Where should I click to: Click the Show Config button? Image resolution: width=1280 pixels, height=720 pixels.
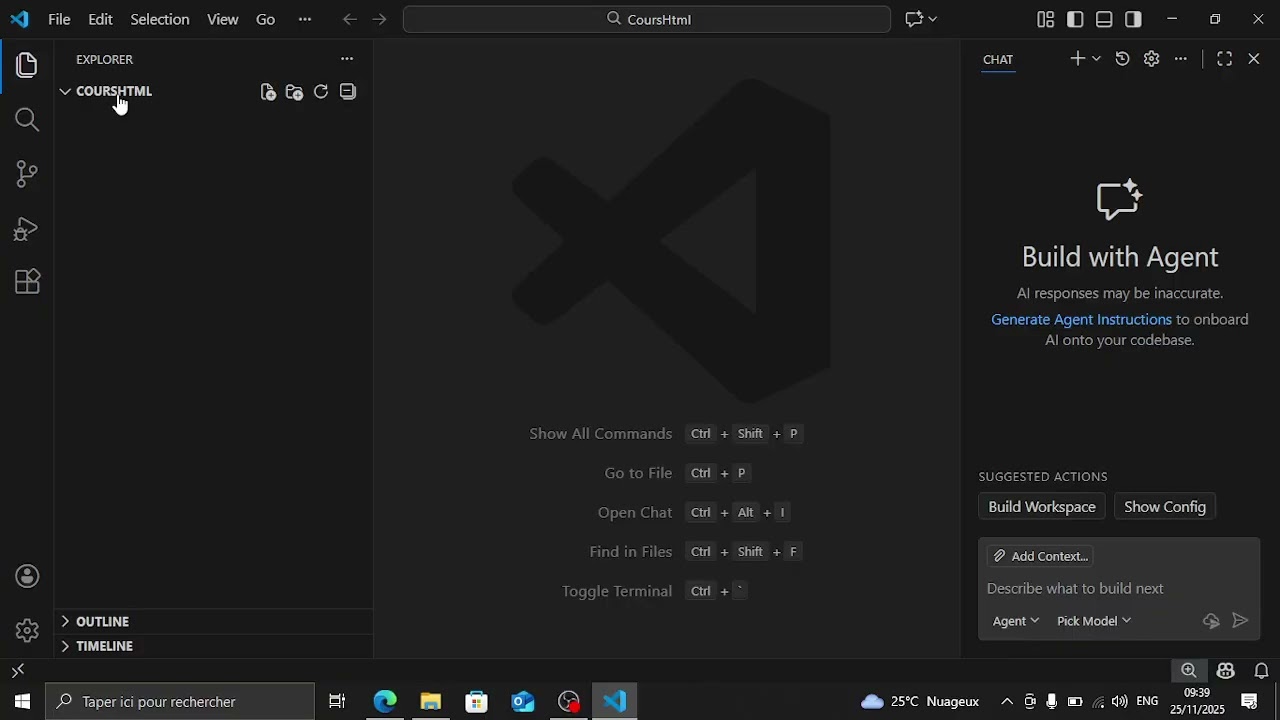pyautogui.click(x=1165, y=507)
